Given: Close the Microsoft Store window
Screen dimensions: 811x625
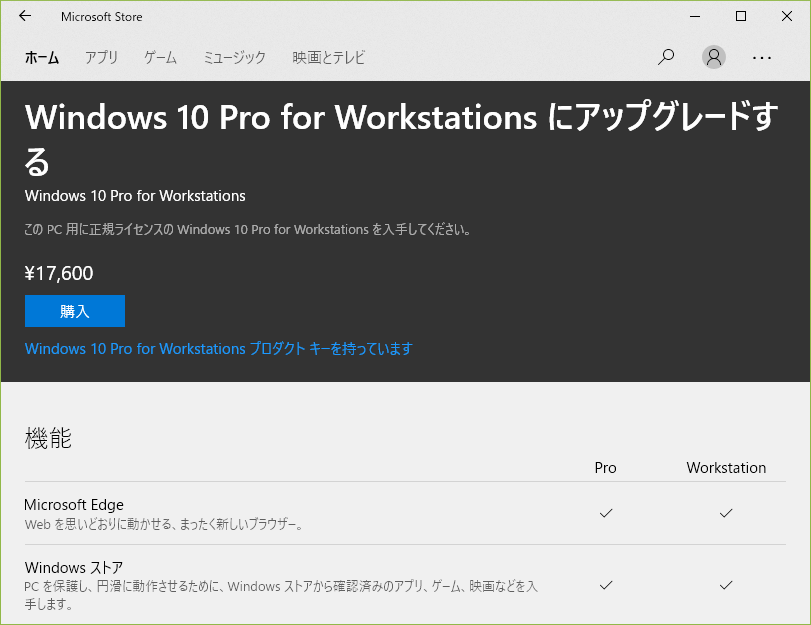Looking at the screenshot, I should pyautogui.click(x=787, y=17).
